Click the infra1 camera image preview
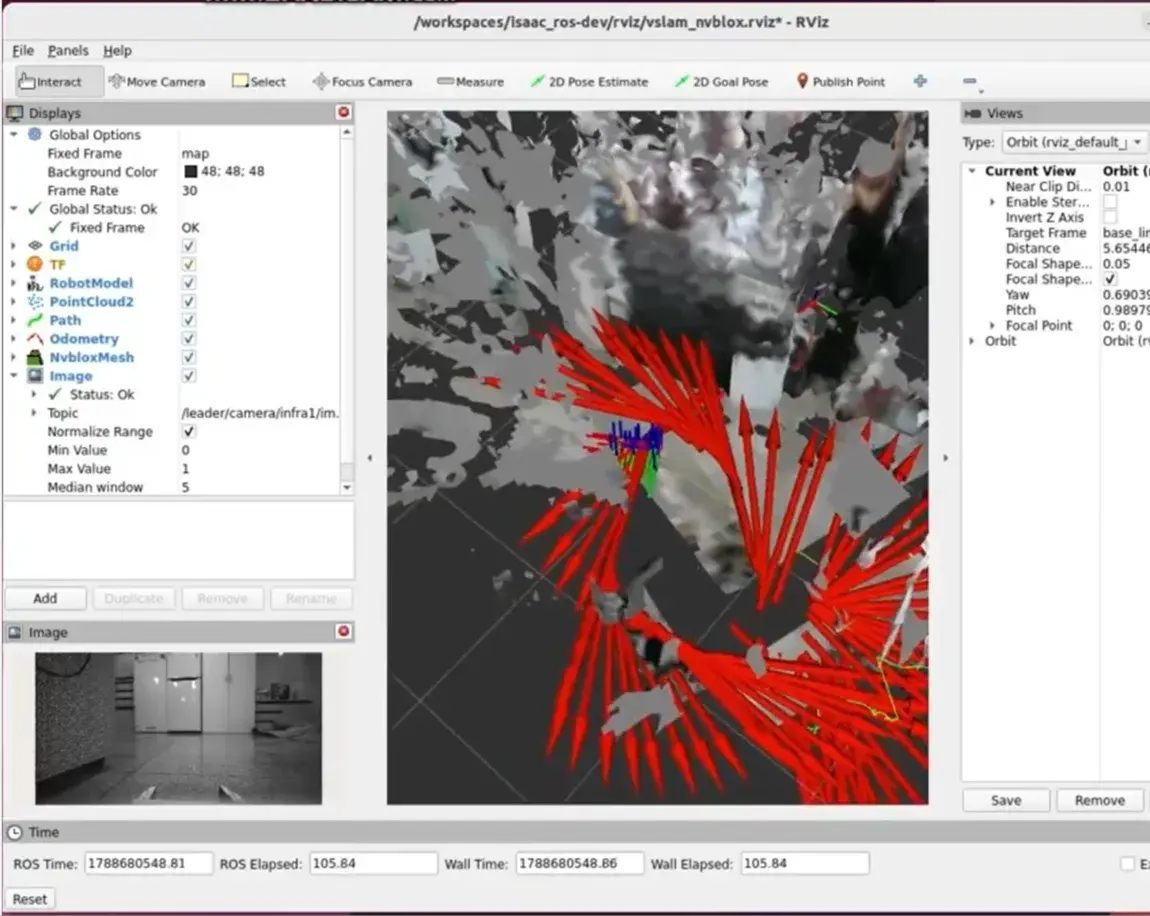 pyautogui.click(x=178, y=728)
